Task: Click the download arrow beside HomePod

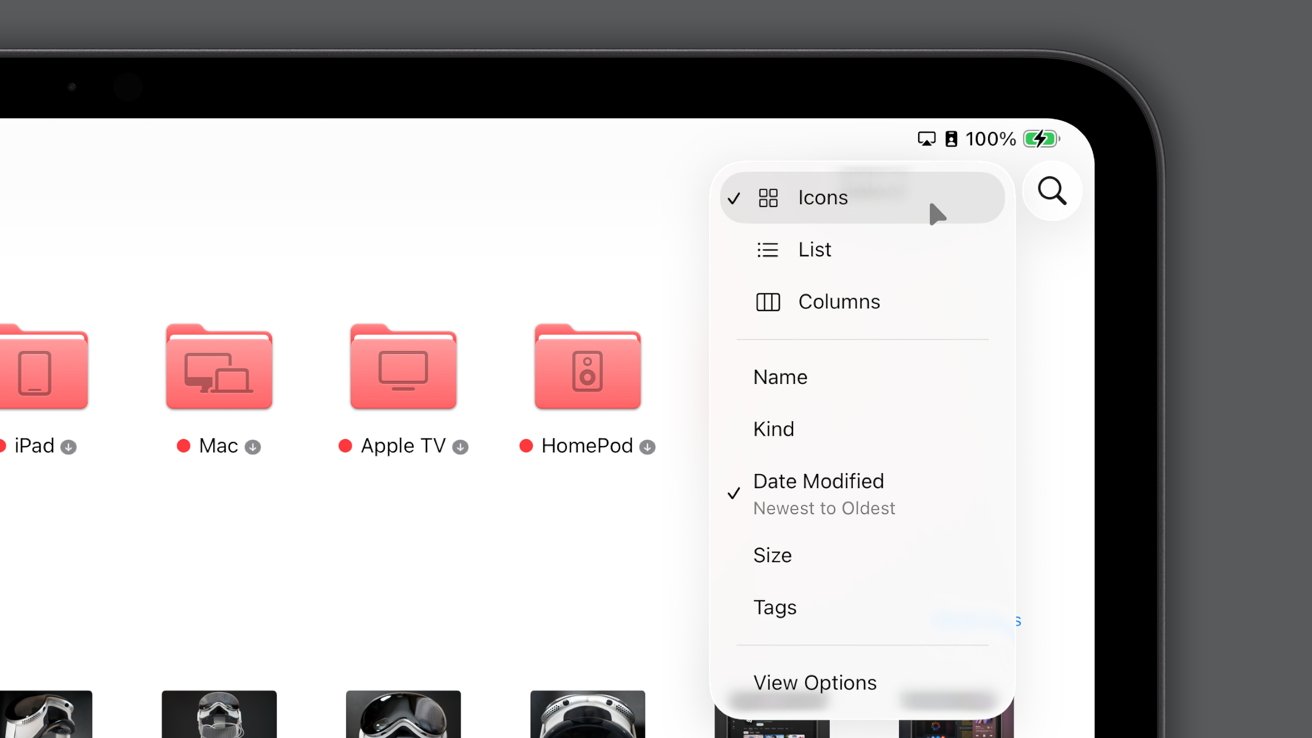Action: coord(648,447)
